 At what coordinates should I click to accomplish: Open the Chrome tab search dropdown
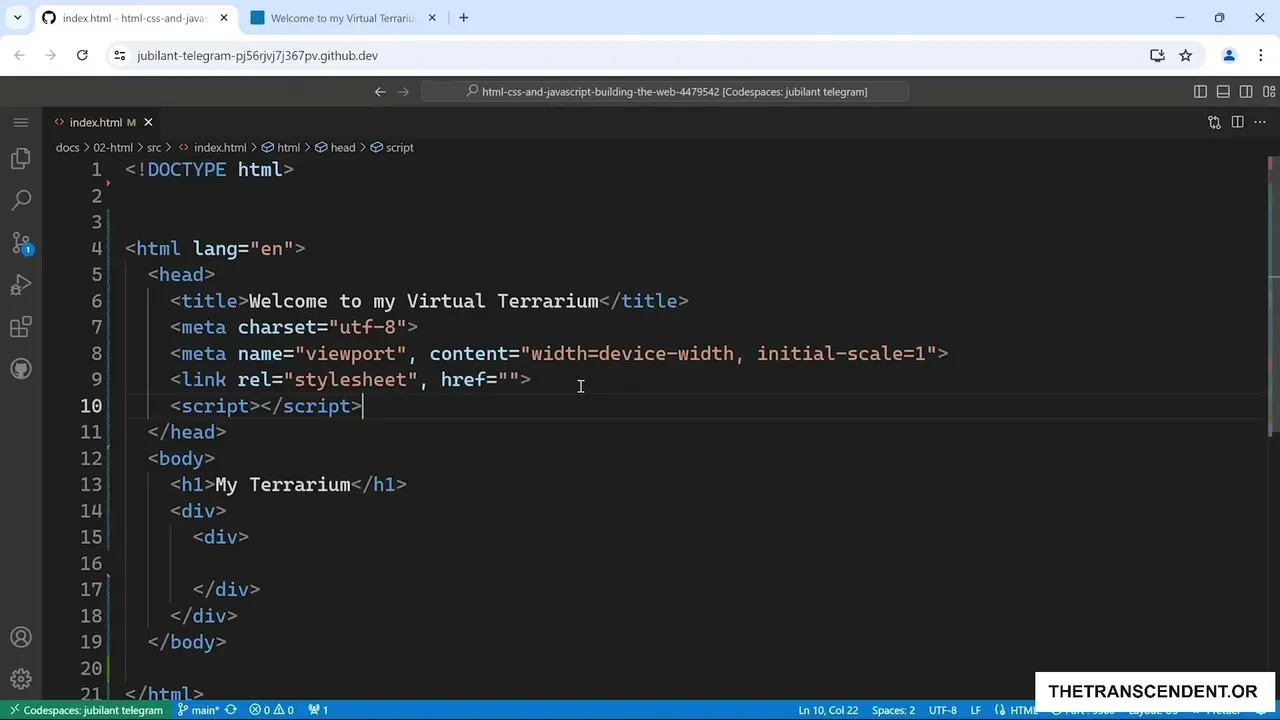17,17
